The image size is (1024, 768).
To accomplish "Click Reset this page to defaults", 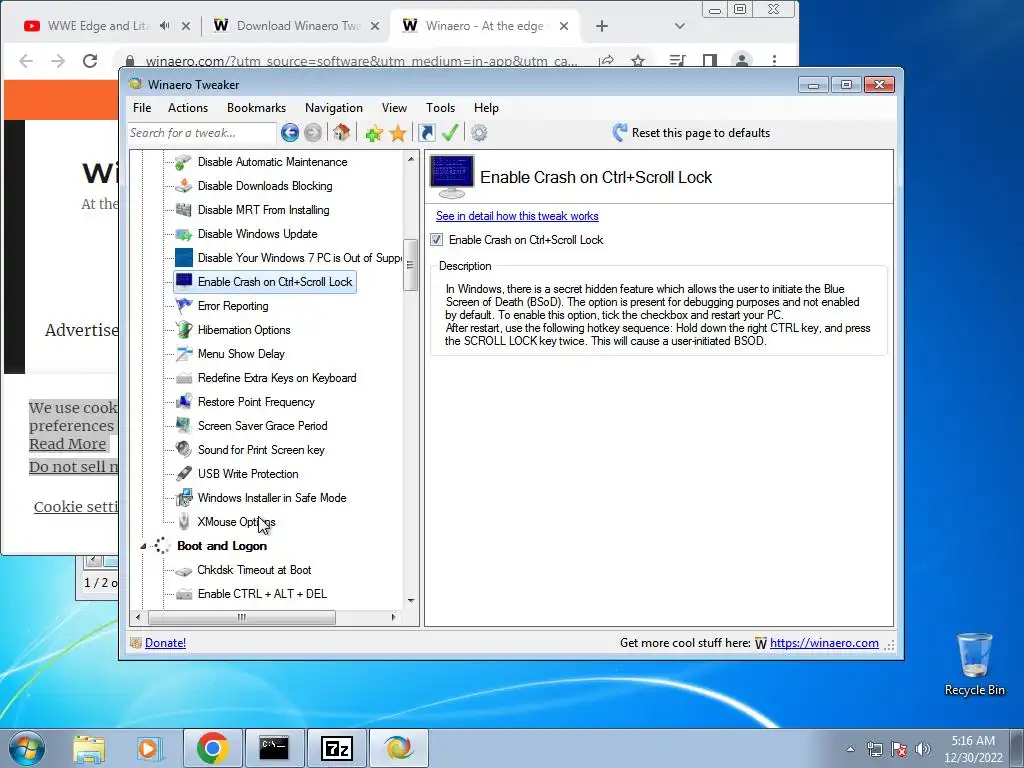I will (x=701, y=133).
